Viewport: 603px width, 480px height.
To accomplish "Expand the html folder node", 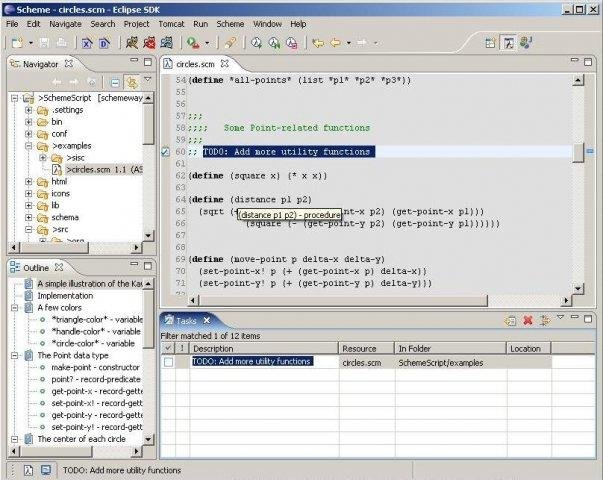I will [28, 182].
